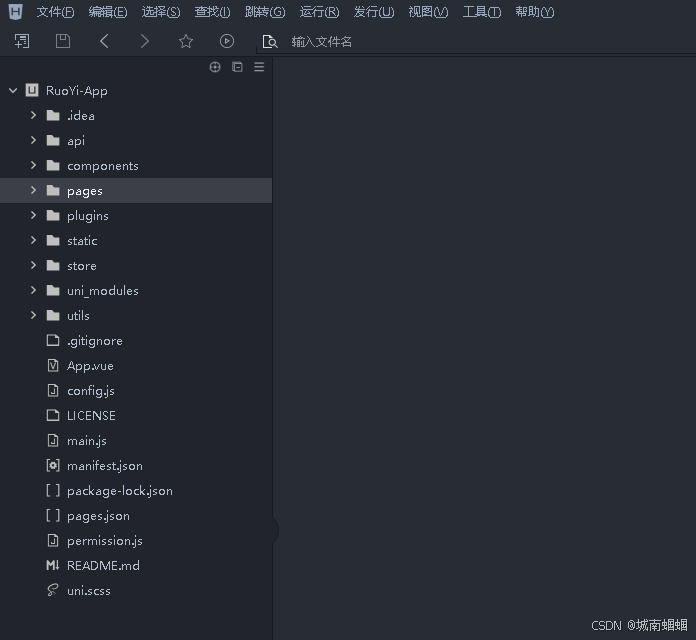Click the RuoYi-App project type icon
The image size is (696, 640).
point(32,91)
